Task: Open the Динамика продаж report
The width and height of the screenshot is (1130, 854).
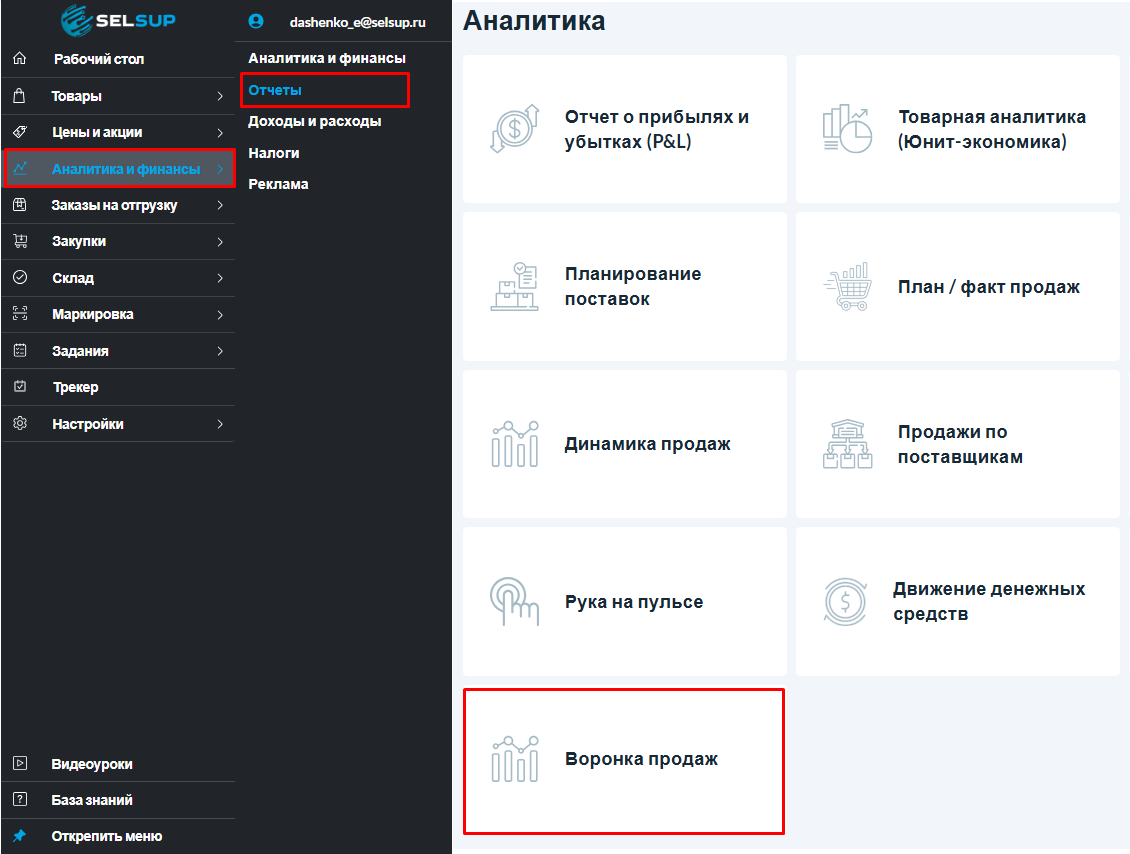Action: (x=625, y=444)
